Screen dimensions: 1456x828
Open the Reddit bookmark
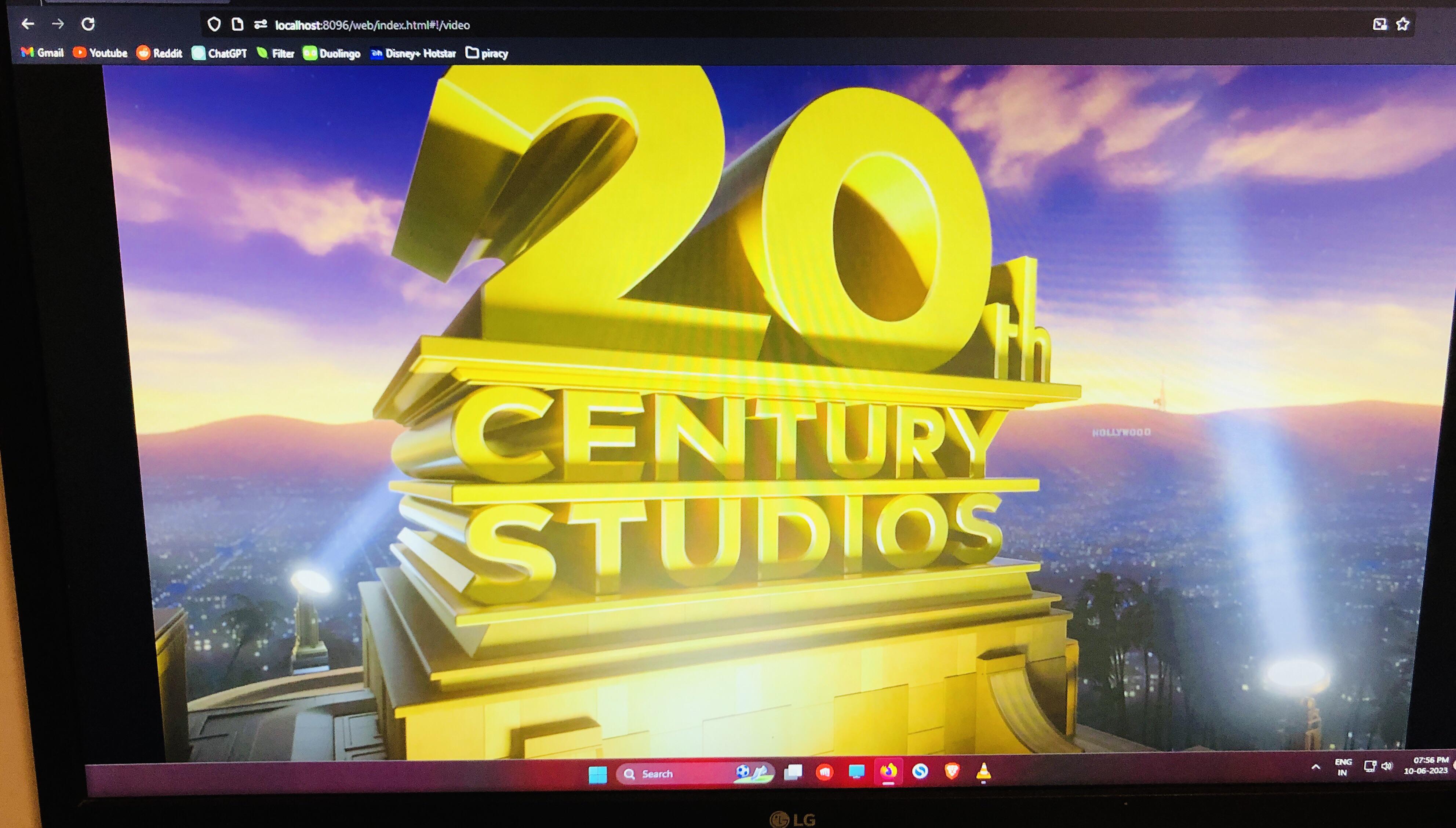tap(160, 53)
